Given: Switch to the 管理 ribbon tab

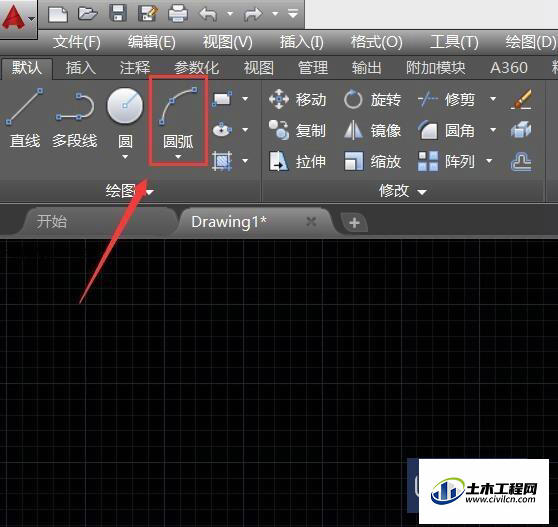Looking at the screenshot, I should [x=313, y=68].
